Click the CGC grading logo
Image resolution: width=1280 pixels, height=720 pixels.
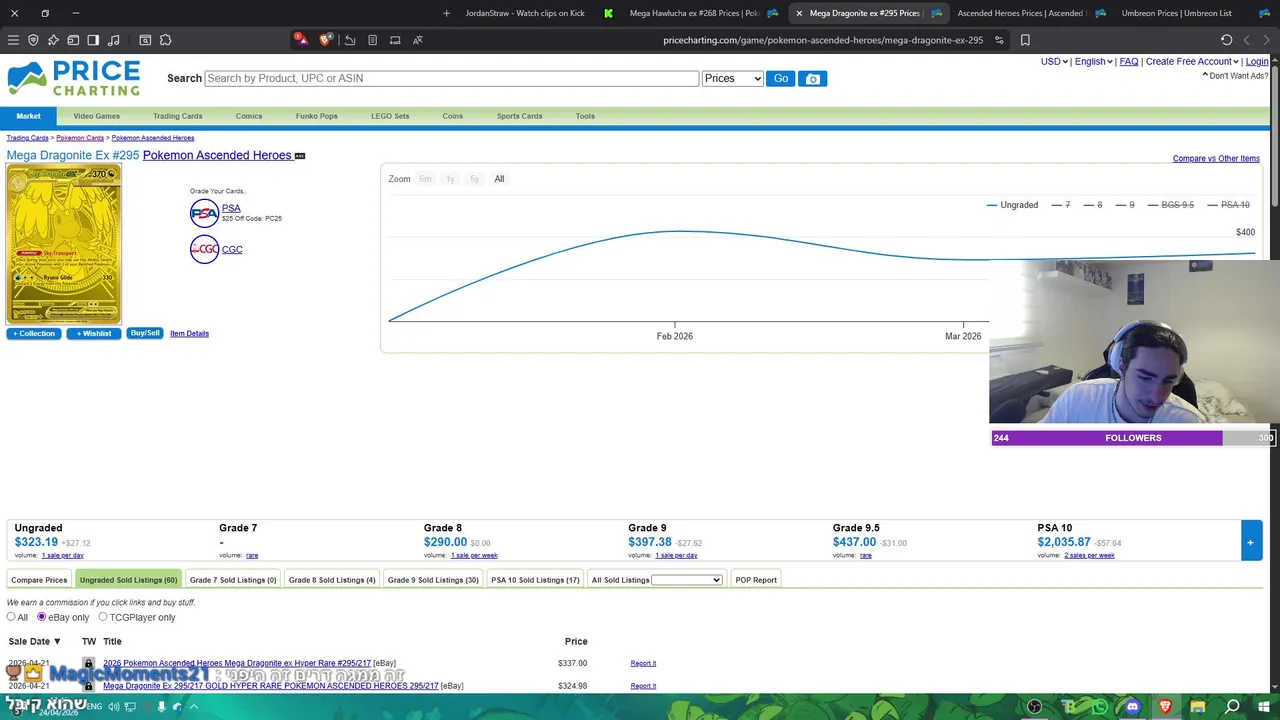tap(204, 249)
